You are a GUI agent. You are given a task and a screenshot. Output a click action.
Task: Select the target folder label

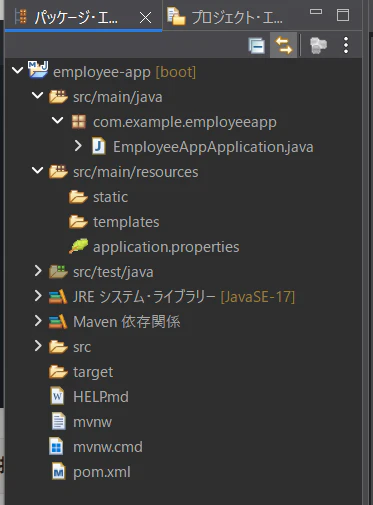point(93,372)
